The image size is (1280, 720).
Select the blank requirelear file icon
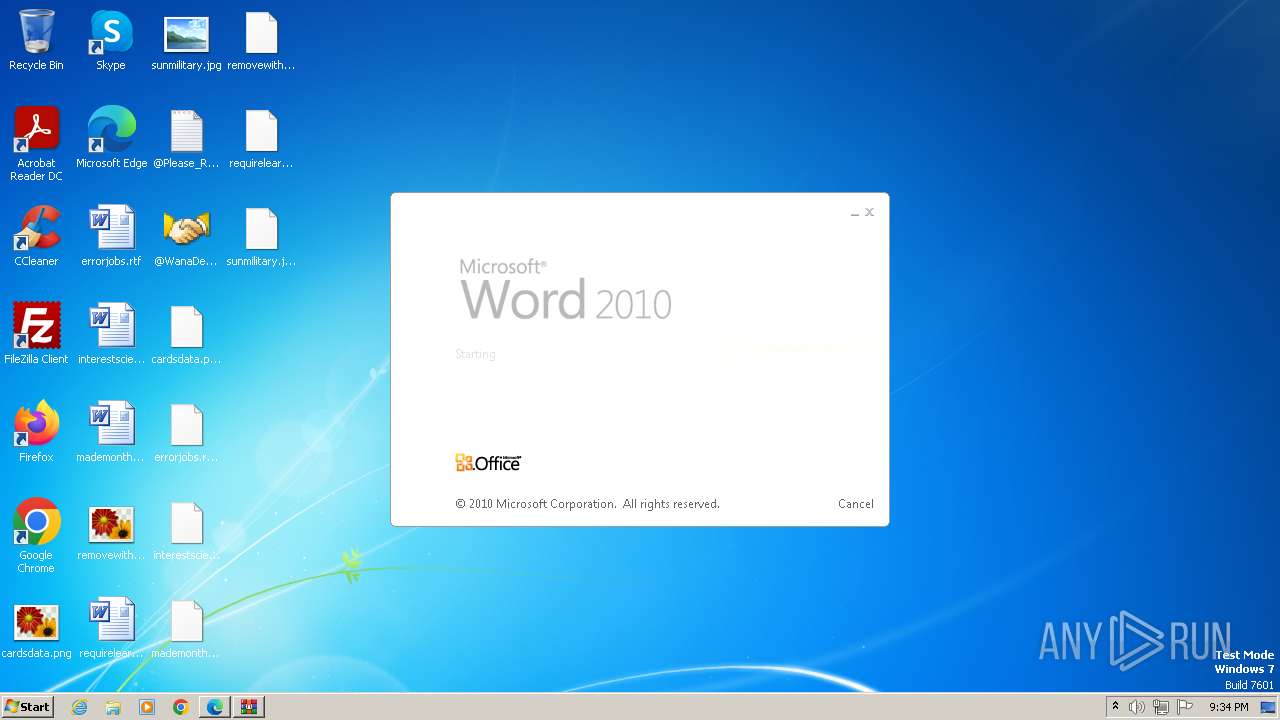point(261,139)
